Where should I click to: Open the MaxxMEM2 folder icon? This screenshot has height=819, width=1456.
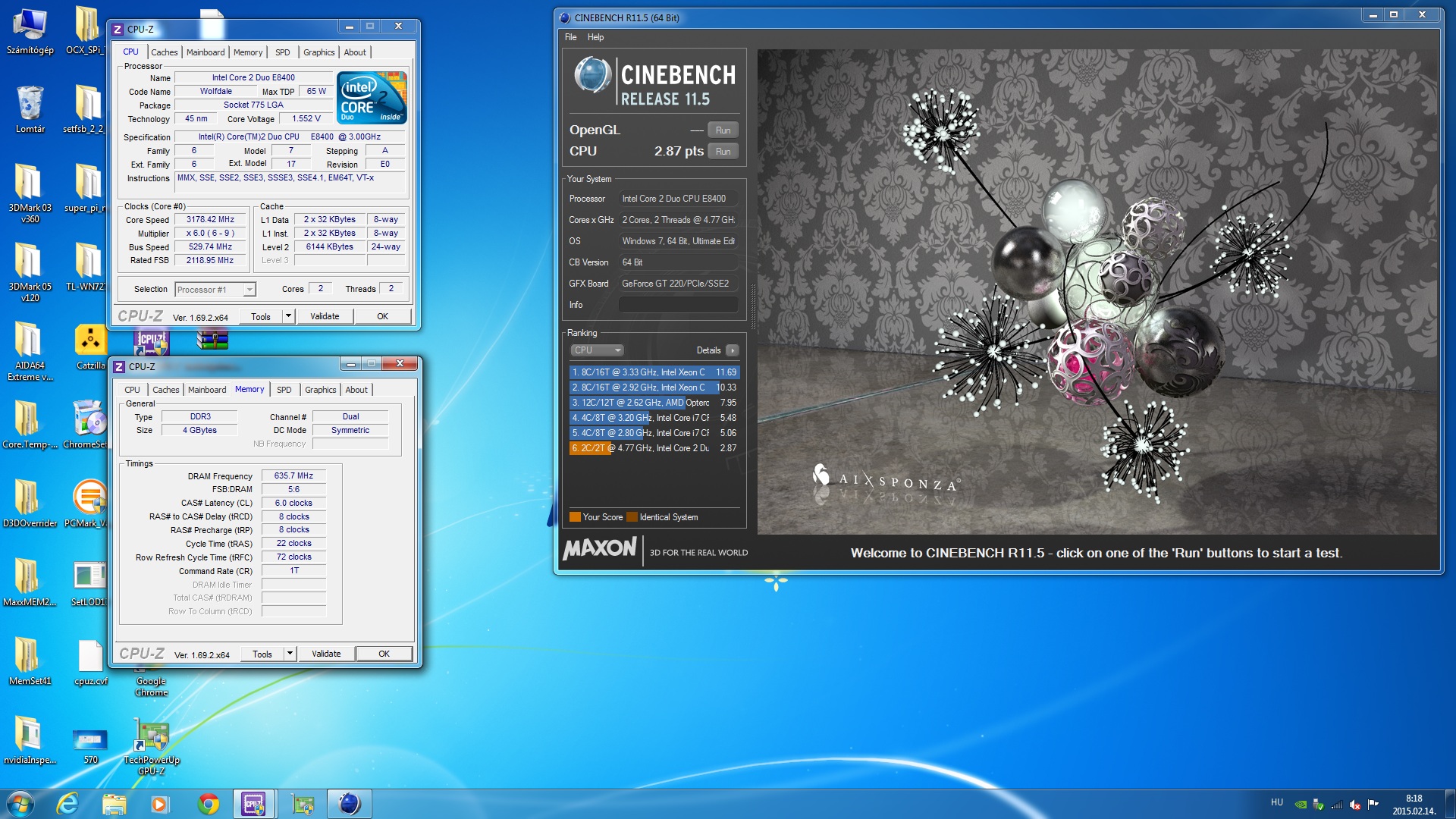30,582
